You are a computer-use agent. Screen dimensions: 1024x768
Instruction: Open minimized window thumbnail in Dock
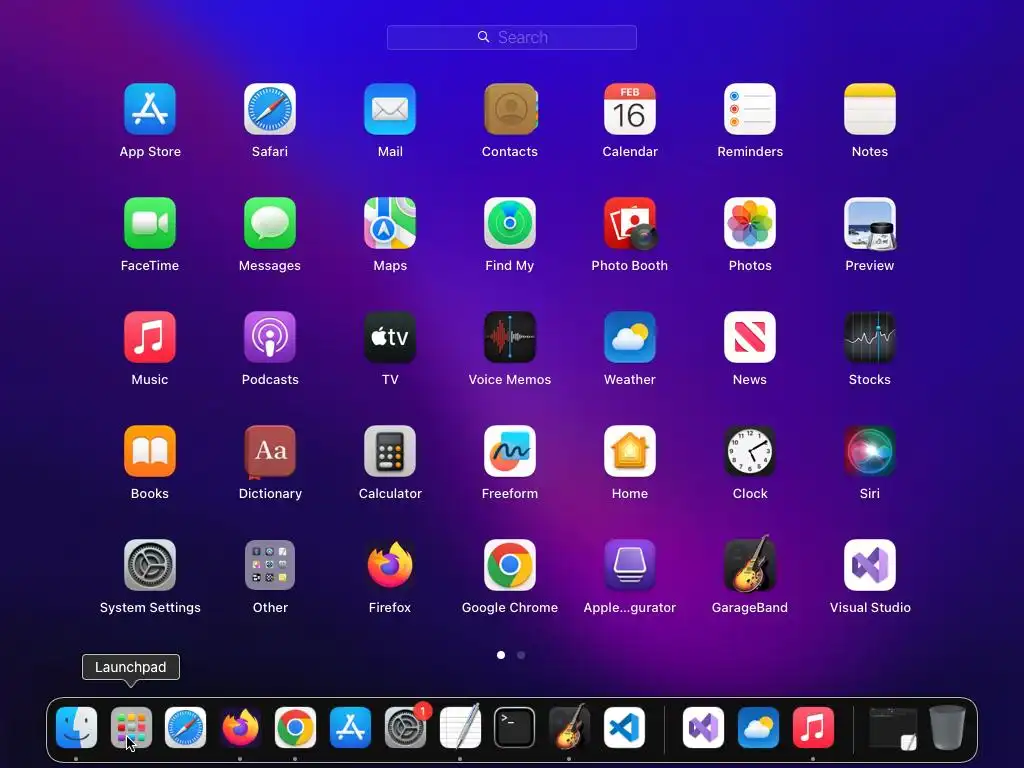coord(893,728)
